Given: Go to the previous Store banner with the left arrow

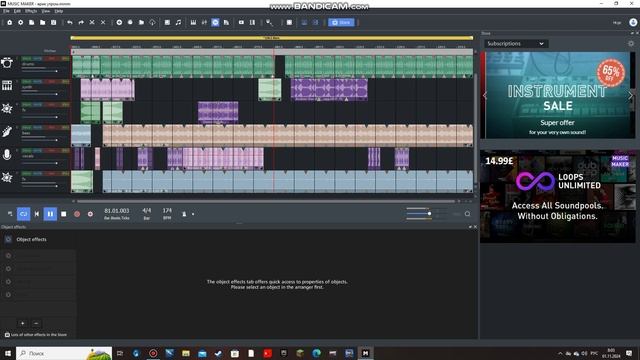Looking at the screenshot, I should tap(485, 96).
